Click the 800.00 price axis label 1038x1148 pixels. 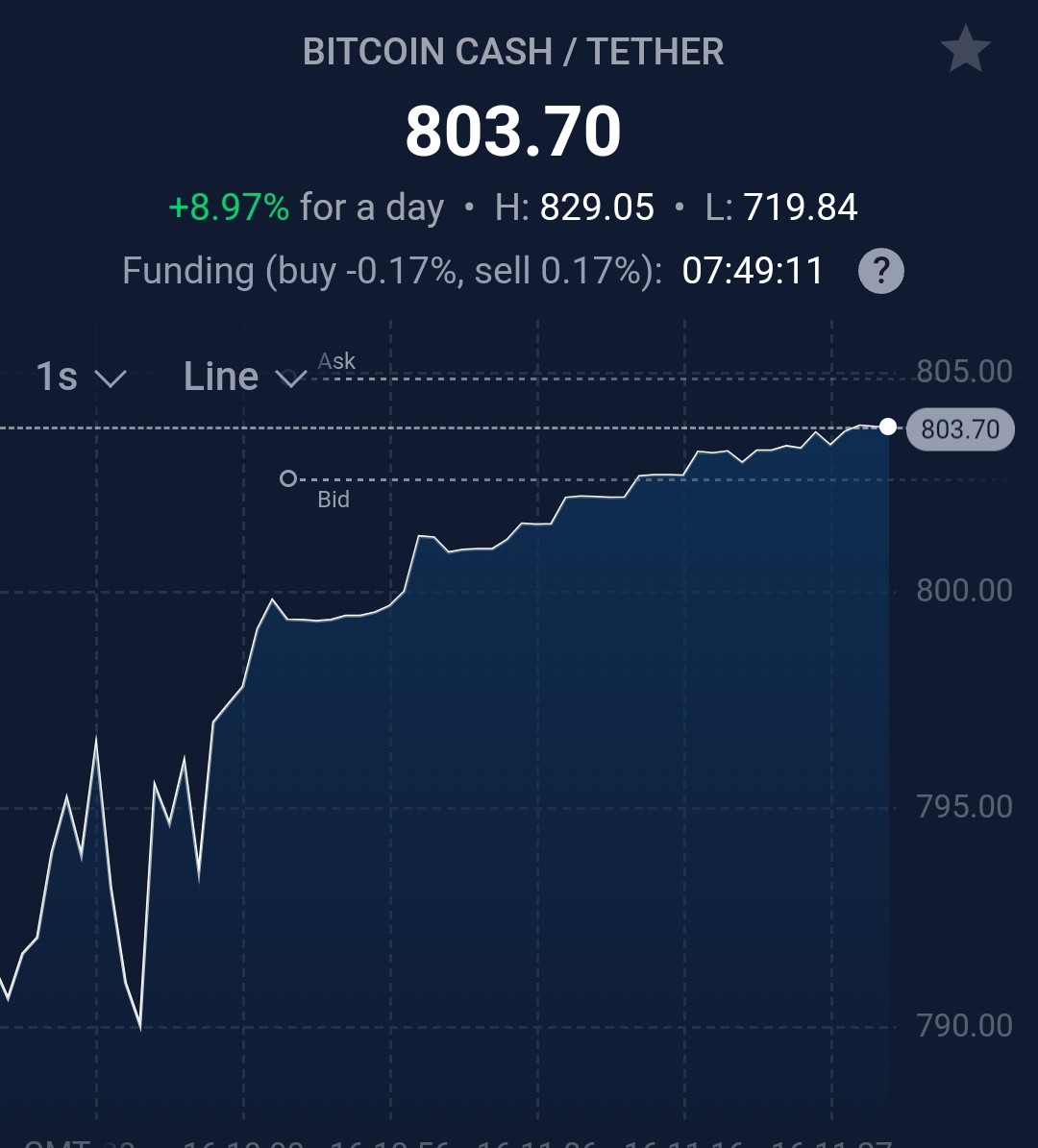pos(964,590)
